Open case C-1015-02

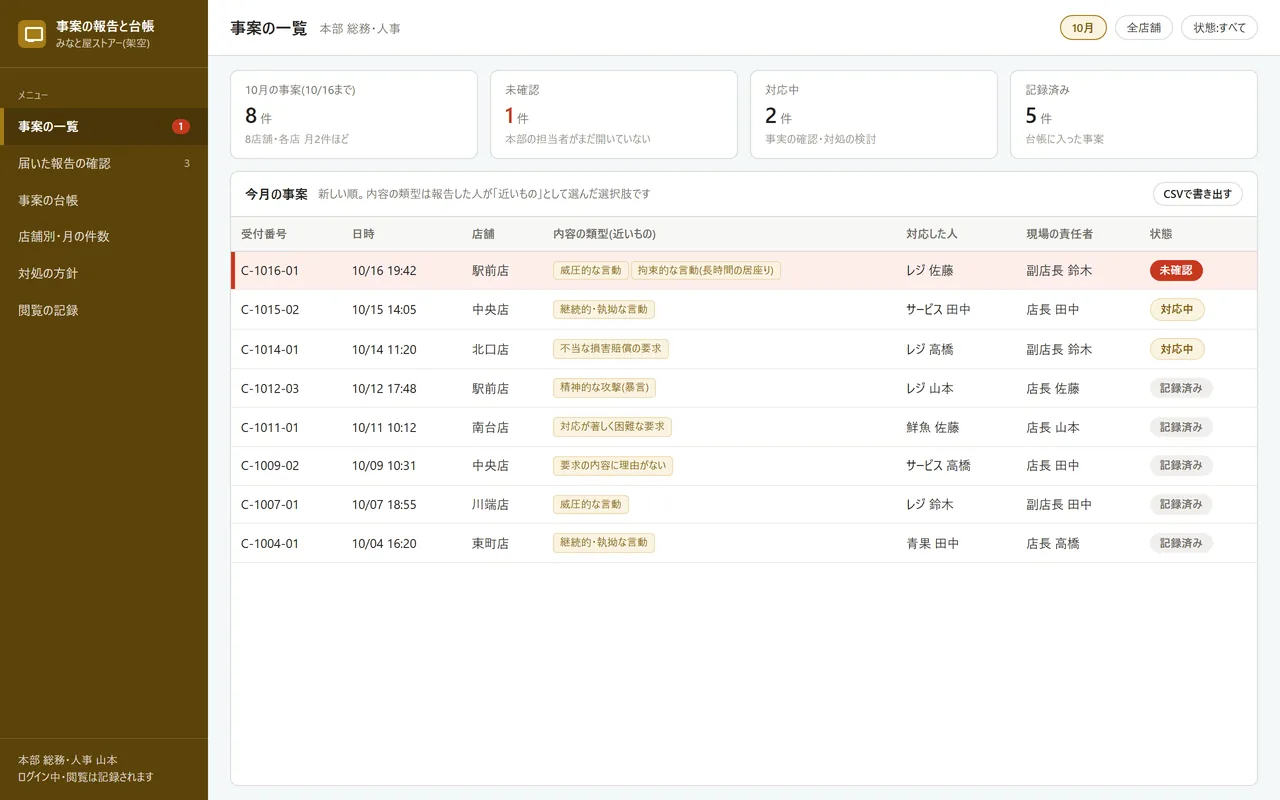click(744, 310)
